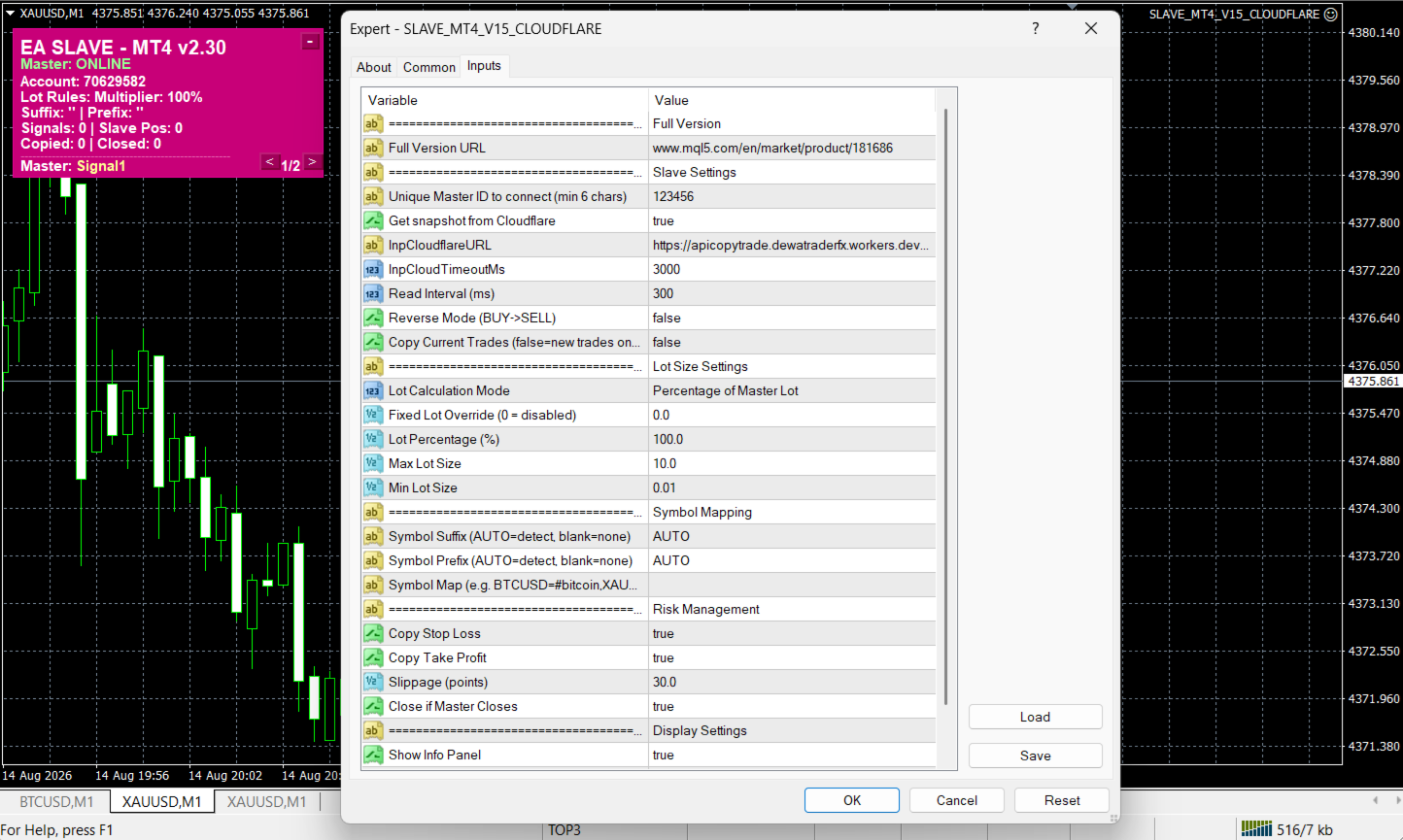Open Reverse Mode value false
The image size is (1403, 840).
tap(792, 318)
